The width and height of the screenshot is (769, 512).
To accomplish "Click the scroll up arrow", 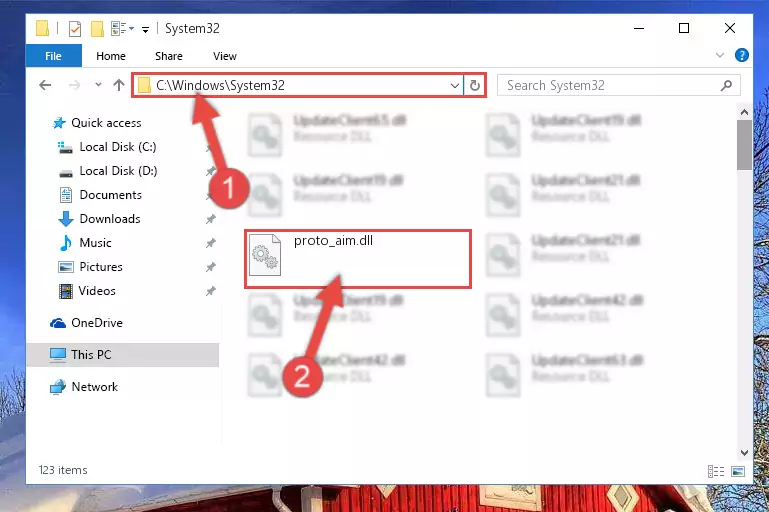I will pyautogui.click(x=744, y=112).
